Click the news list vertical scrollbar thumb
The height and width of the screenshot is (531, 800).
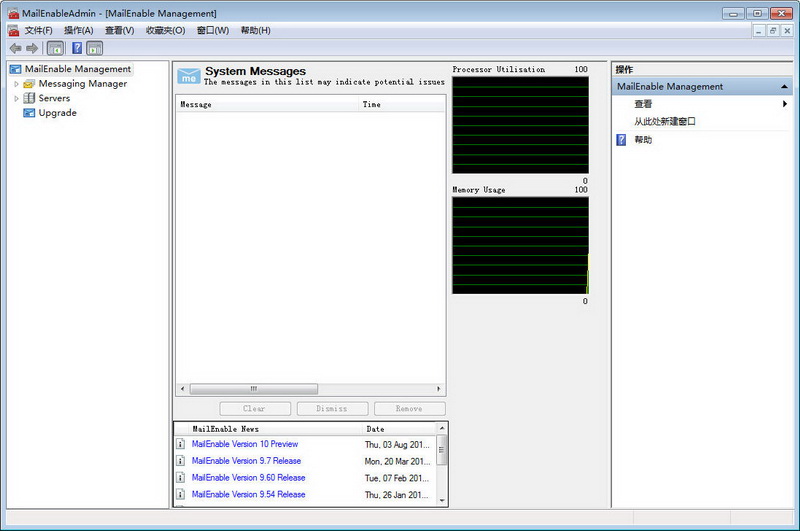[x=442, y=450]
